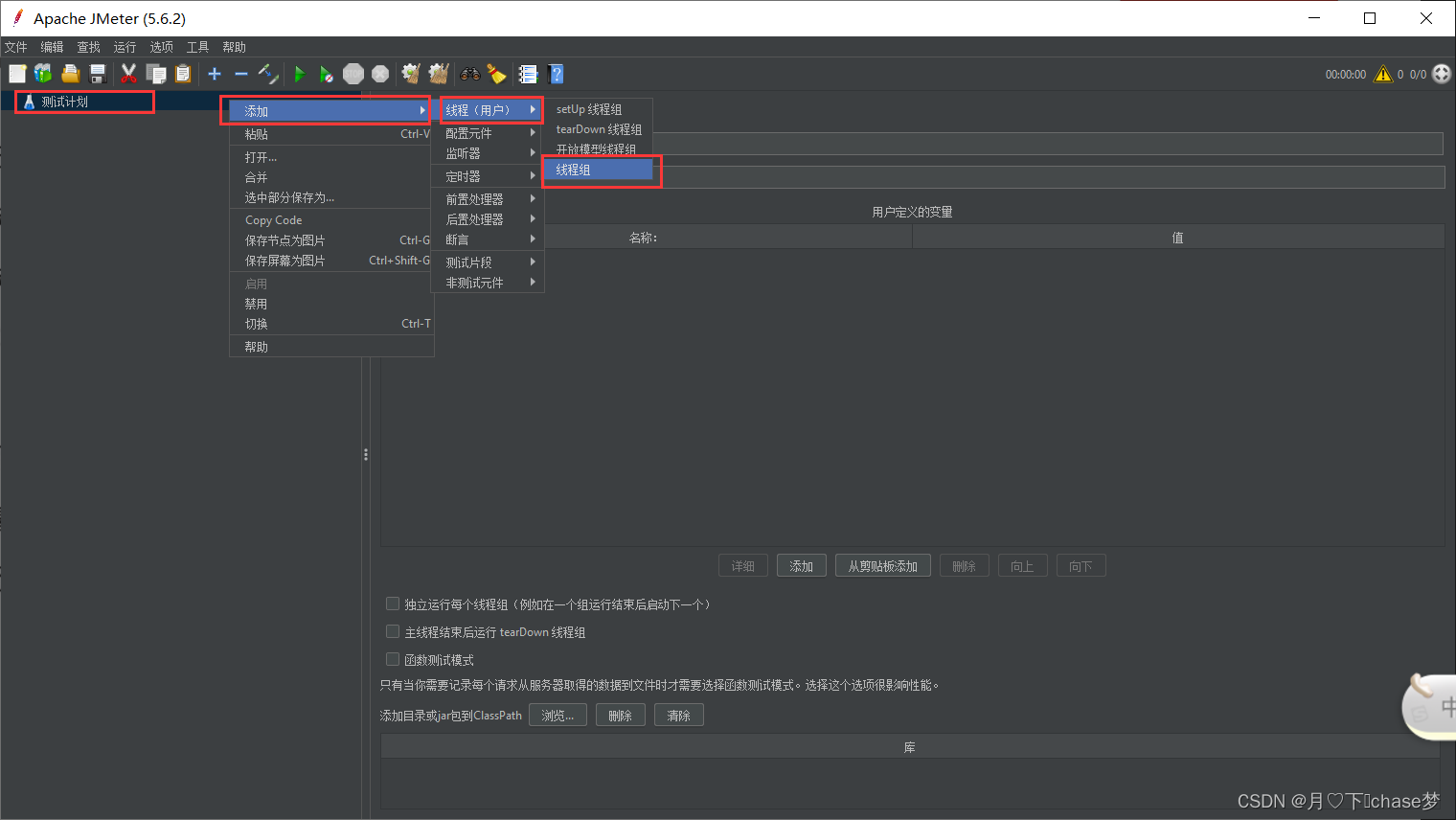1456x820 pixels.
Task: Open the 选项 menu in menu bar
Action: pyautogui.click(x=162, y=47)
